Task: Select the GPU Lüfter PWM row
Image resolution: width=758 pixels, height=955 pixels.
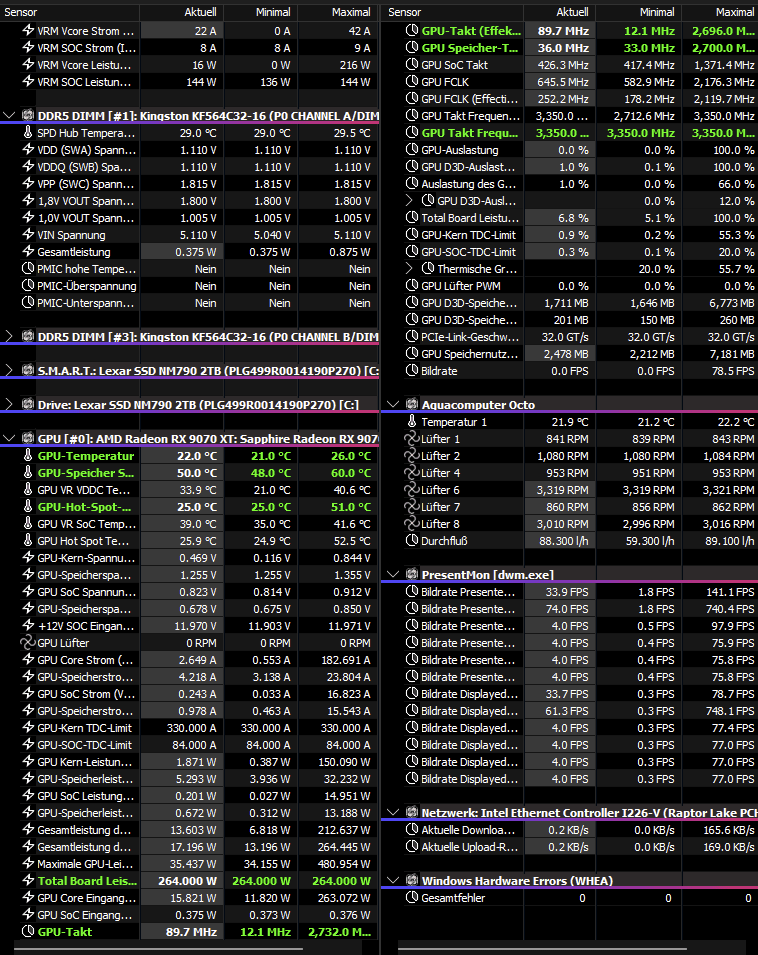Action: click(570, 286)
